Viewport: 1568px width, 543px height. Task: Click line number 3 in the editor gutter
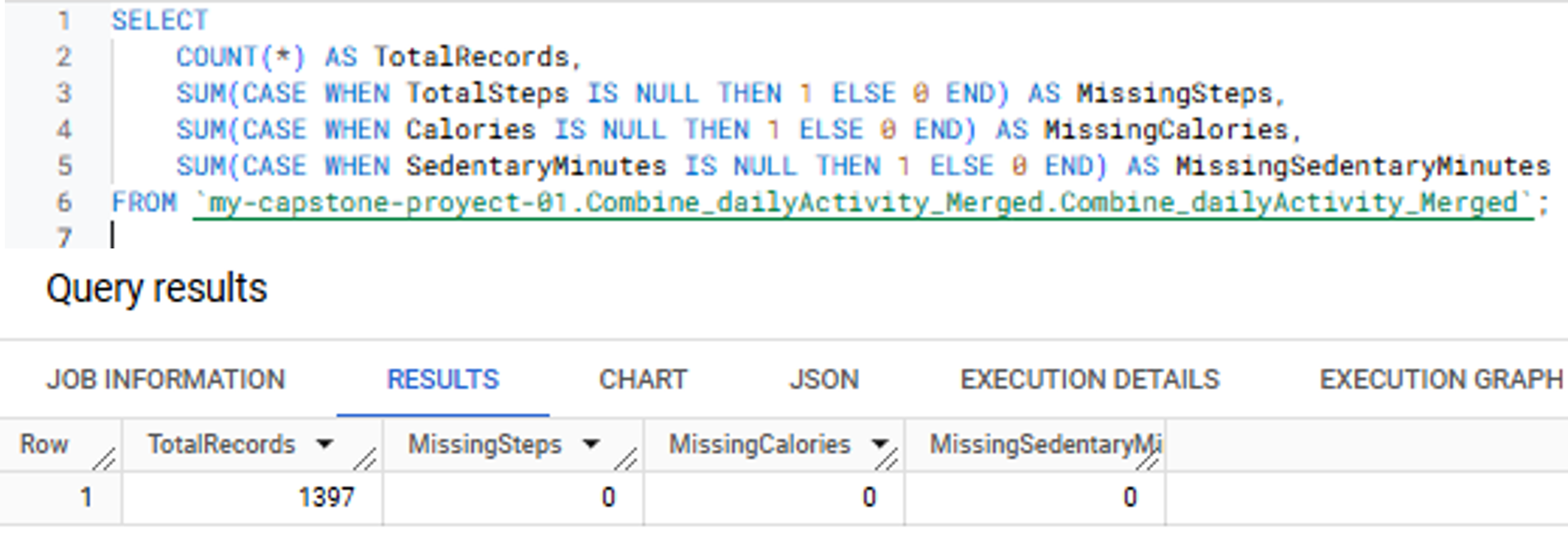pos(64,94)
